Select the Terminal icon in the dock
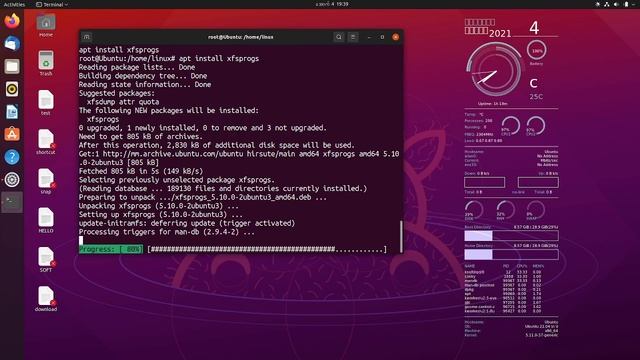The image size is (640, 360). coord(12,202)
